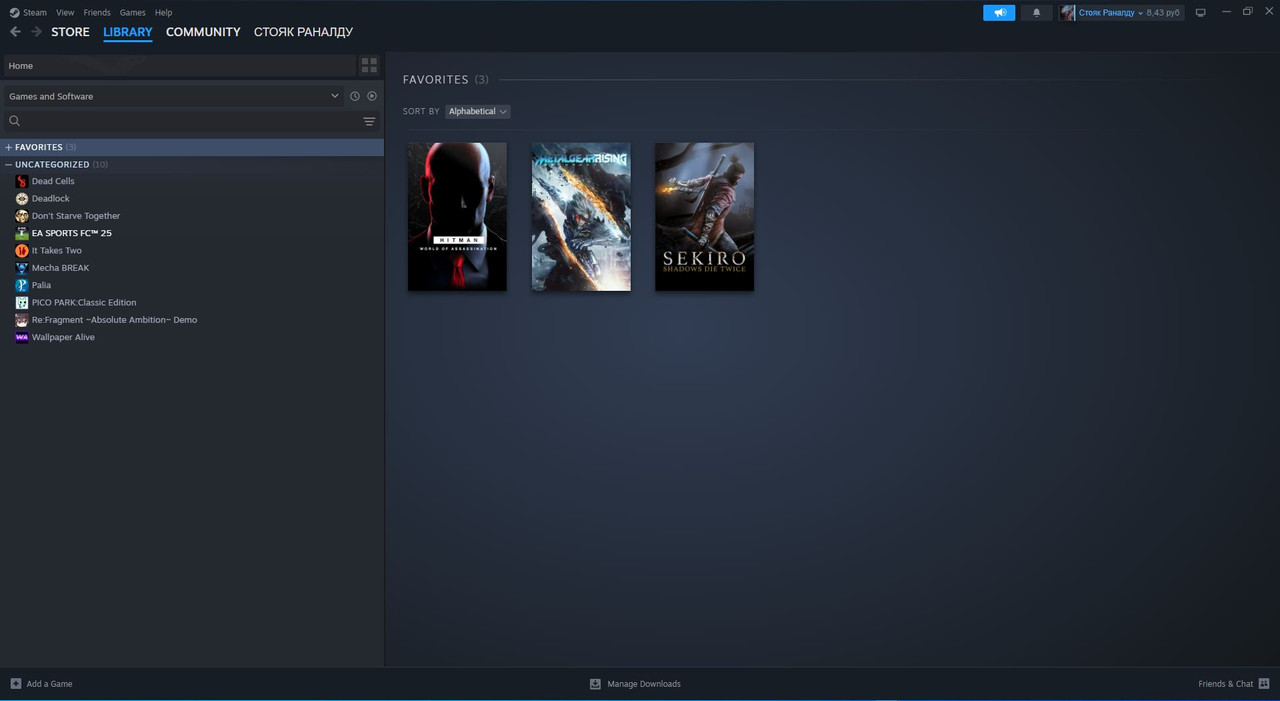This screenshot has width=1280, height=701.
Task: Click It Takes Two icon
Action: coord(22,251)
